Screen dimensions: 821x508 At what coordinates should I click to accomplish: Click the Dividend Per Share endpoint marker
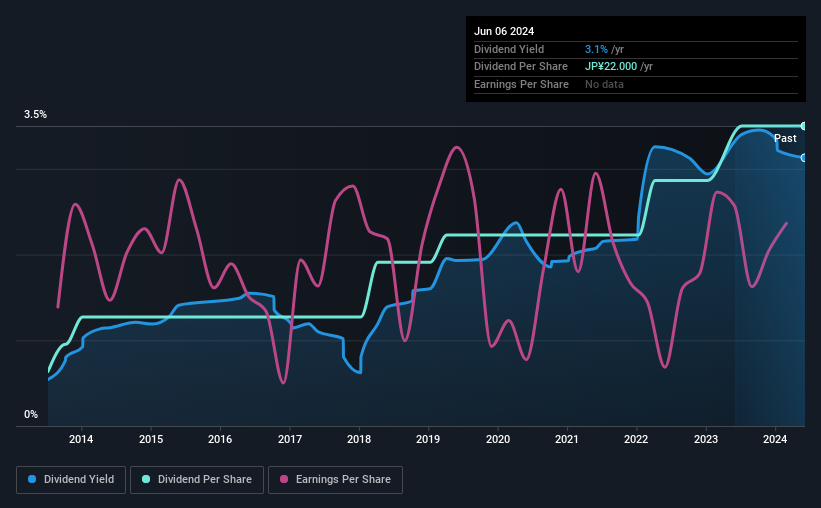coord(804,126)
